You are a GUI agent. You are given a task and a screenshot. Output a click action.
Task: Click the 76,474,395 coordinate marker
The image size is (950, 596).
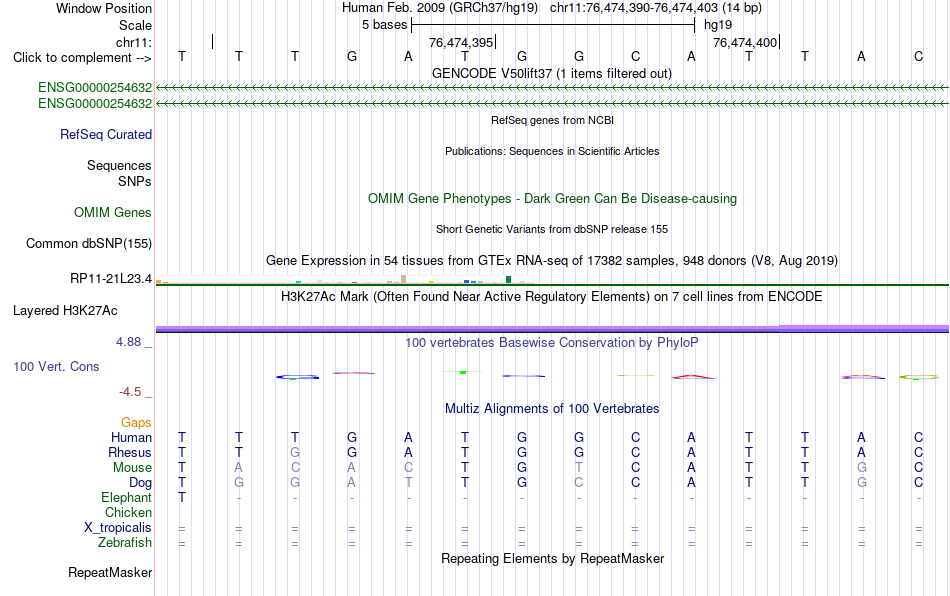tap(462, 42)
